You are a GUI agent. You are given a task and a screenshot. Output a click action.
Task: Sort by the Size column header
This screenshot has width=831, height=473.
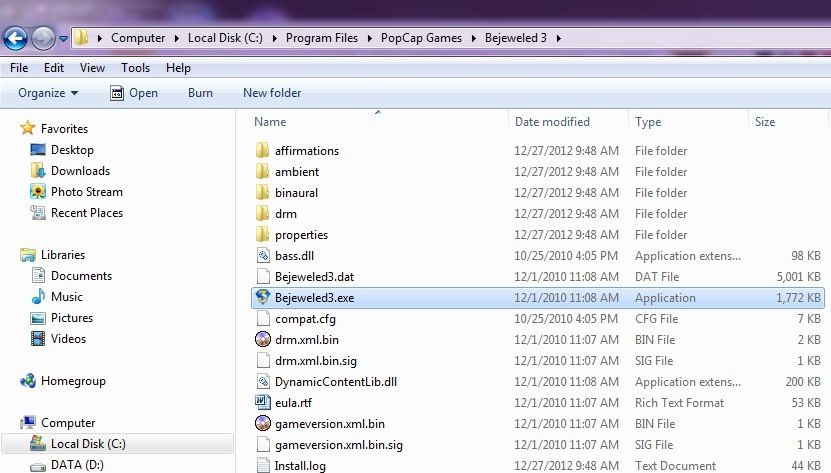765,122
